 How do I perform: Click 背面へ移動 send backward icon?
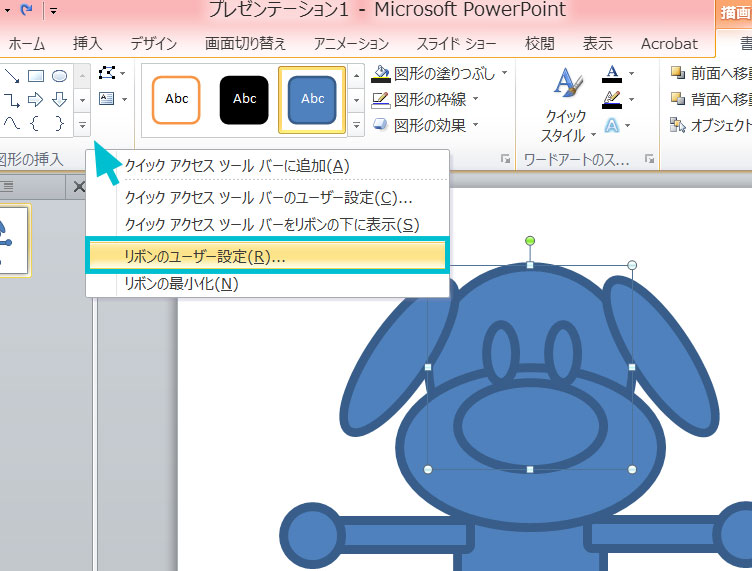(678, 99)
